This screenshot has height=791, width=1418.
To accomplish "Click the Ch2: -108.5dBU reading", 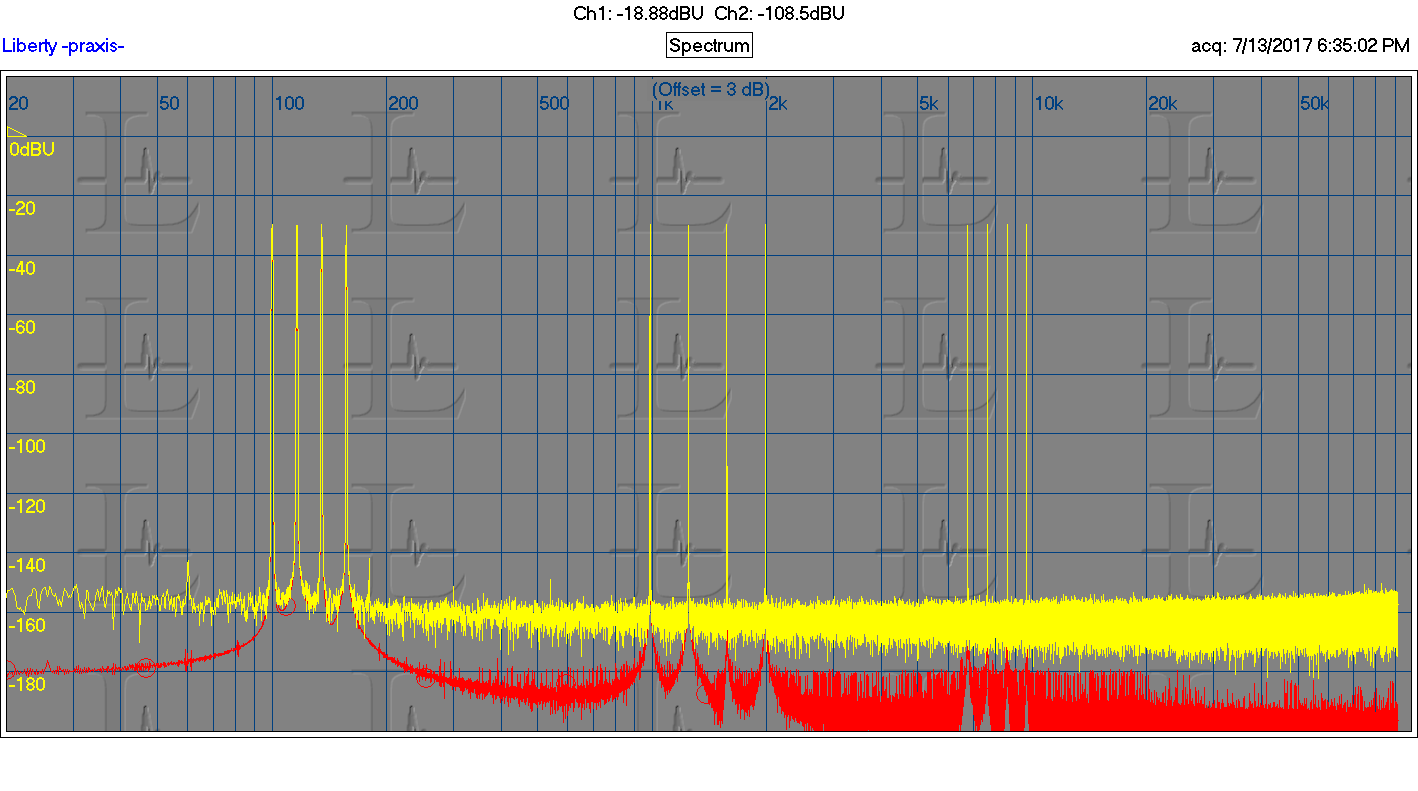I will tap(780, 14).
